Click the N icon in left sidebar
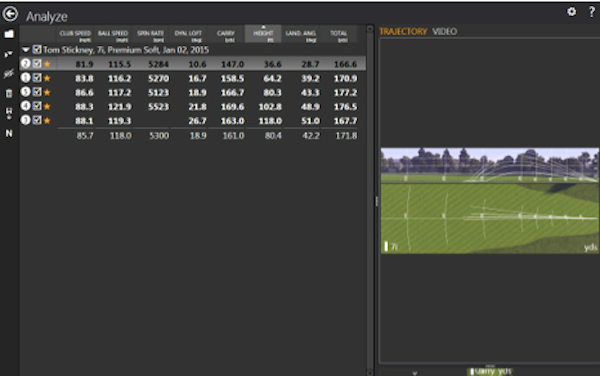 [9, 133]
